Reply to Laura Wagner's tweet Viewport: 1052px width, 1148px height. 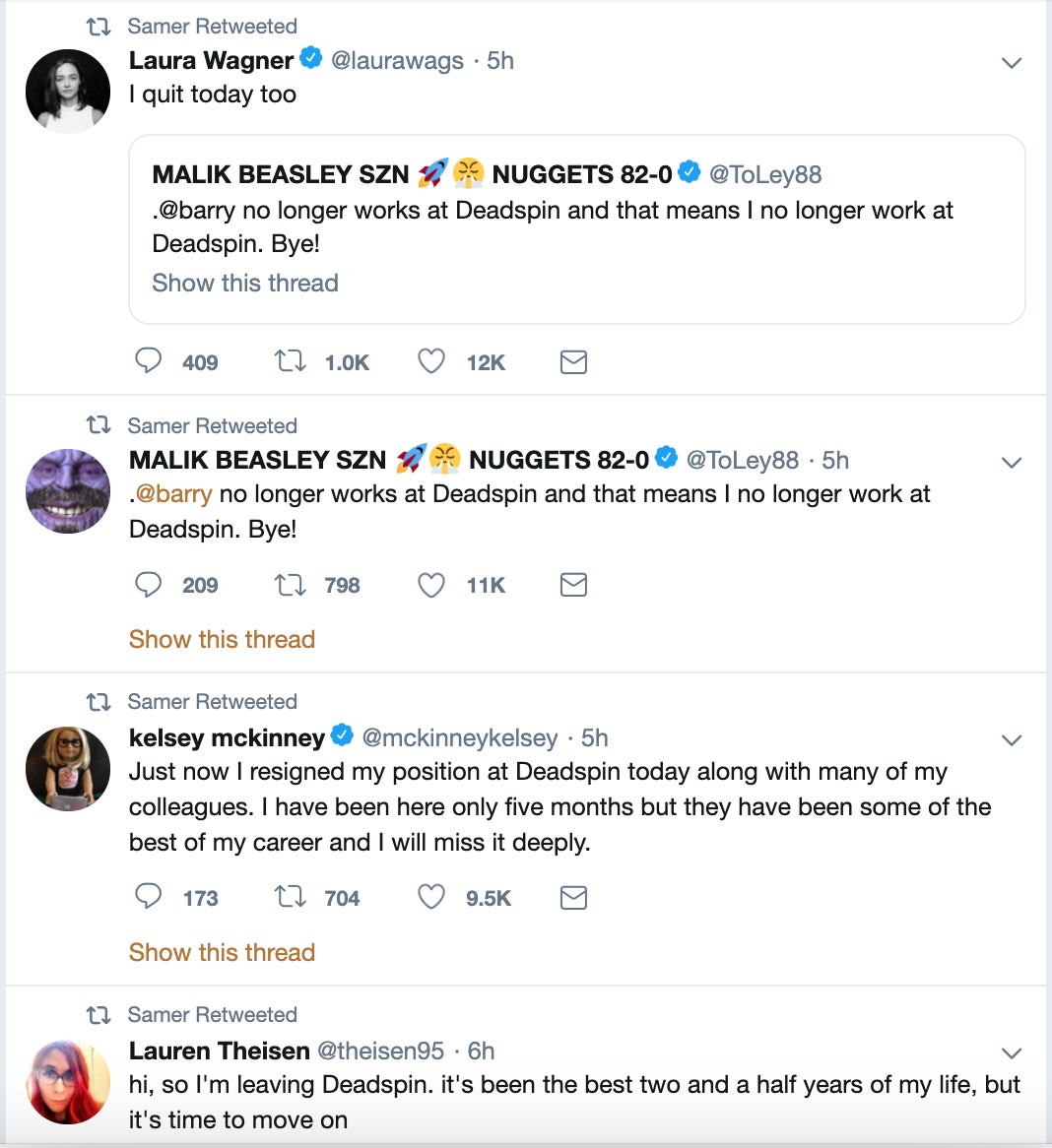[148, 361]
